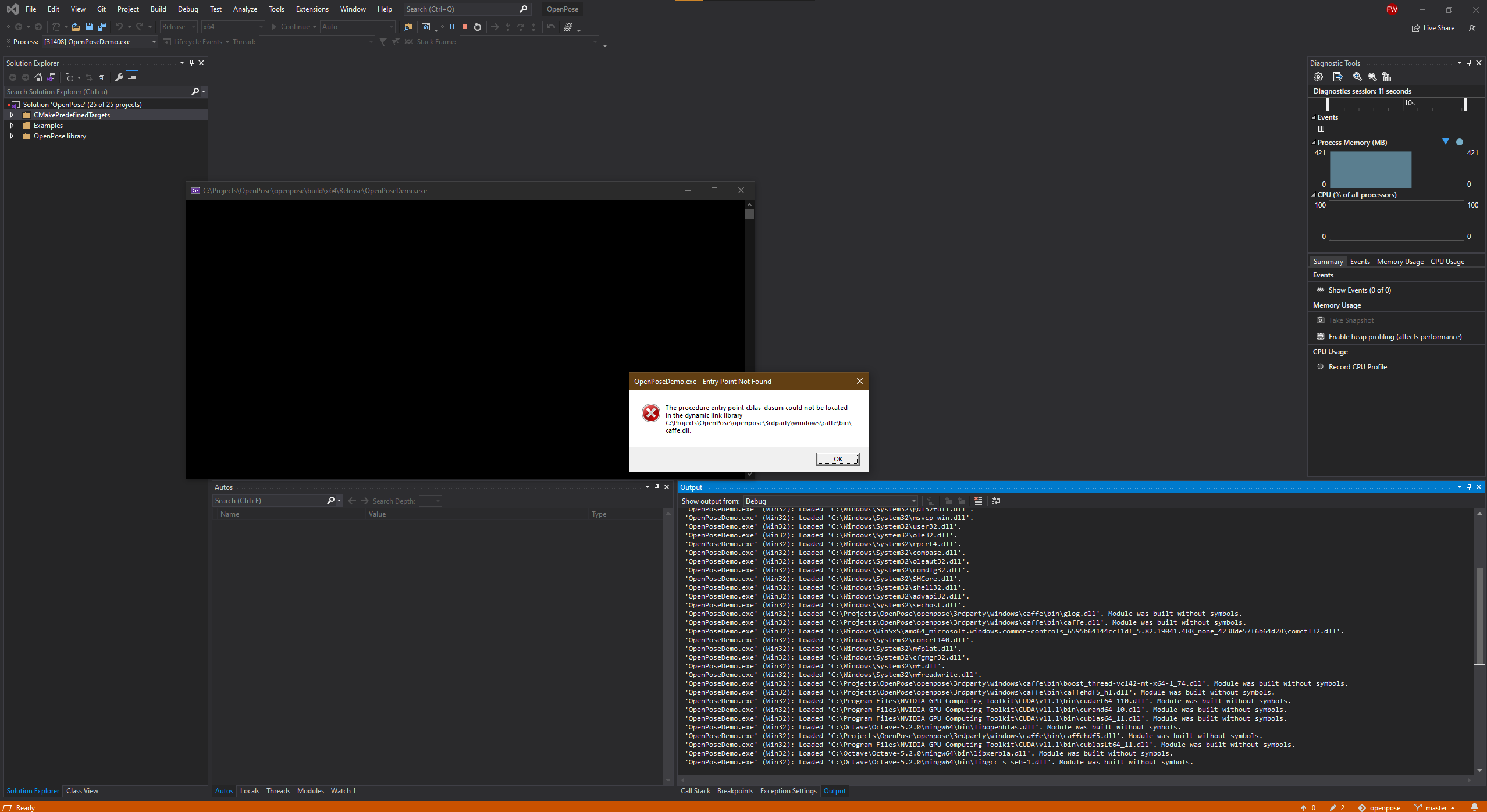The width and height of the screenshot is (1487, 812).
Task: Expand the Examples folder node
Action: (x=12, y=126)
